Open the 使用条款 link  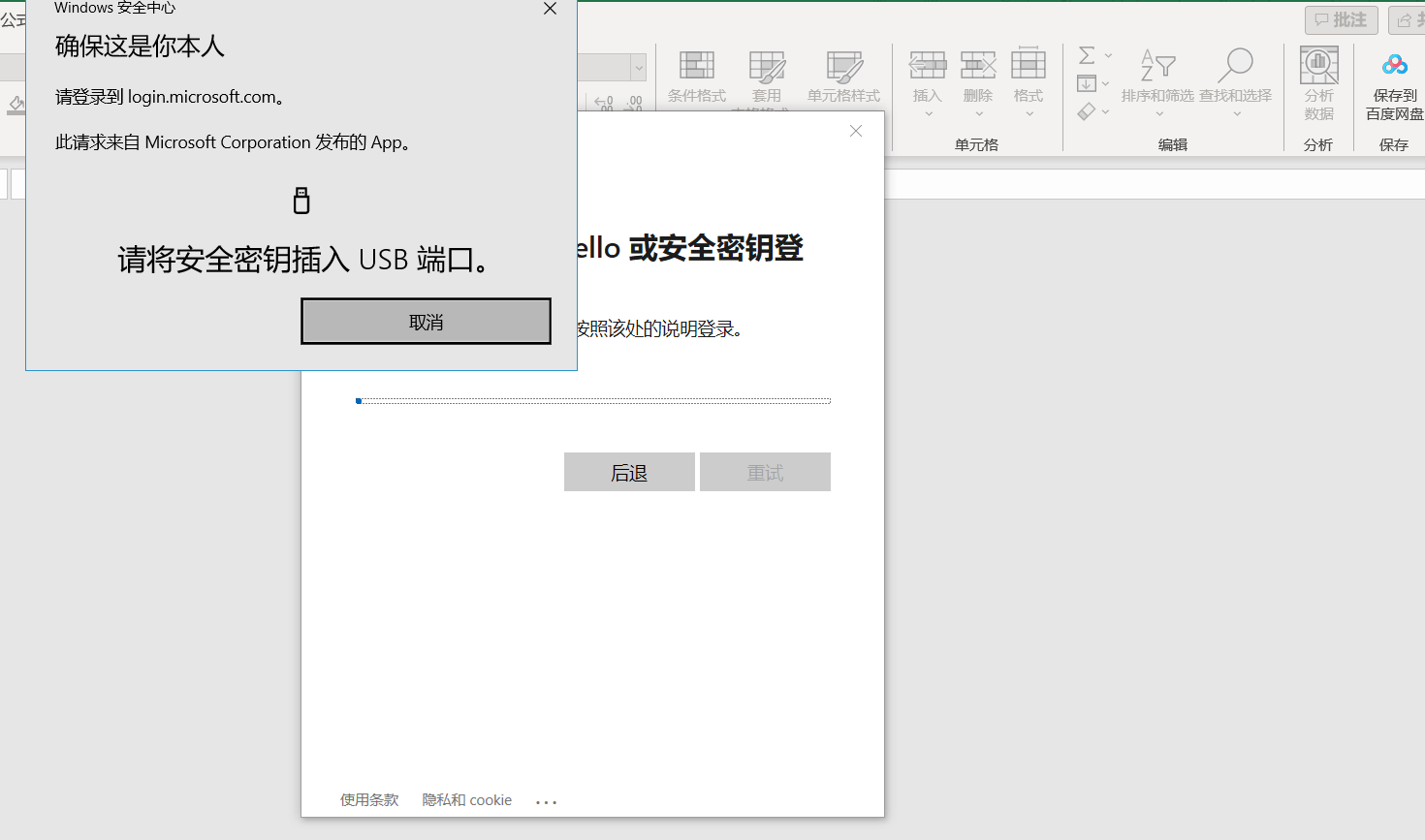369,799
